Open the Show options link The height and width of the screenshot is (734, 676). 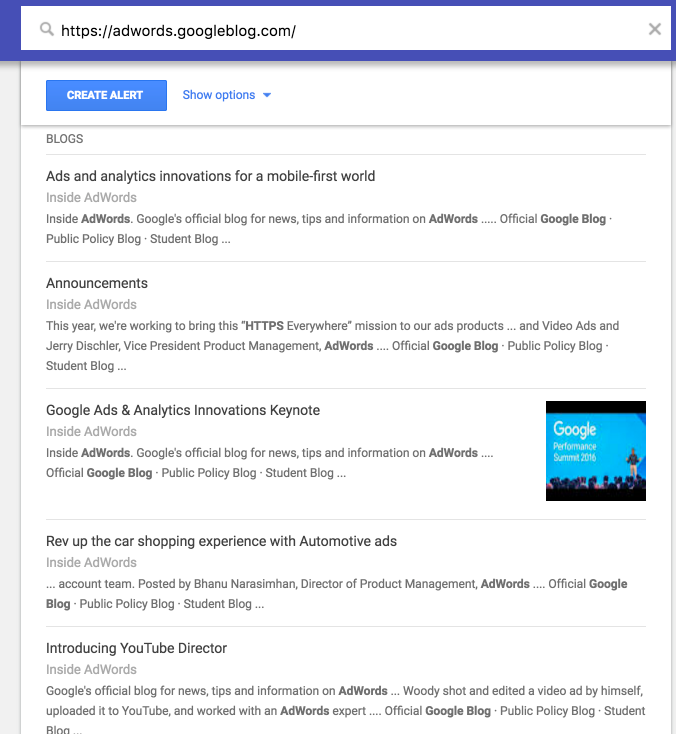click(218, 95)
